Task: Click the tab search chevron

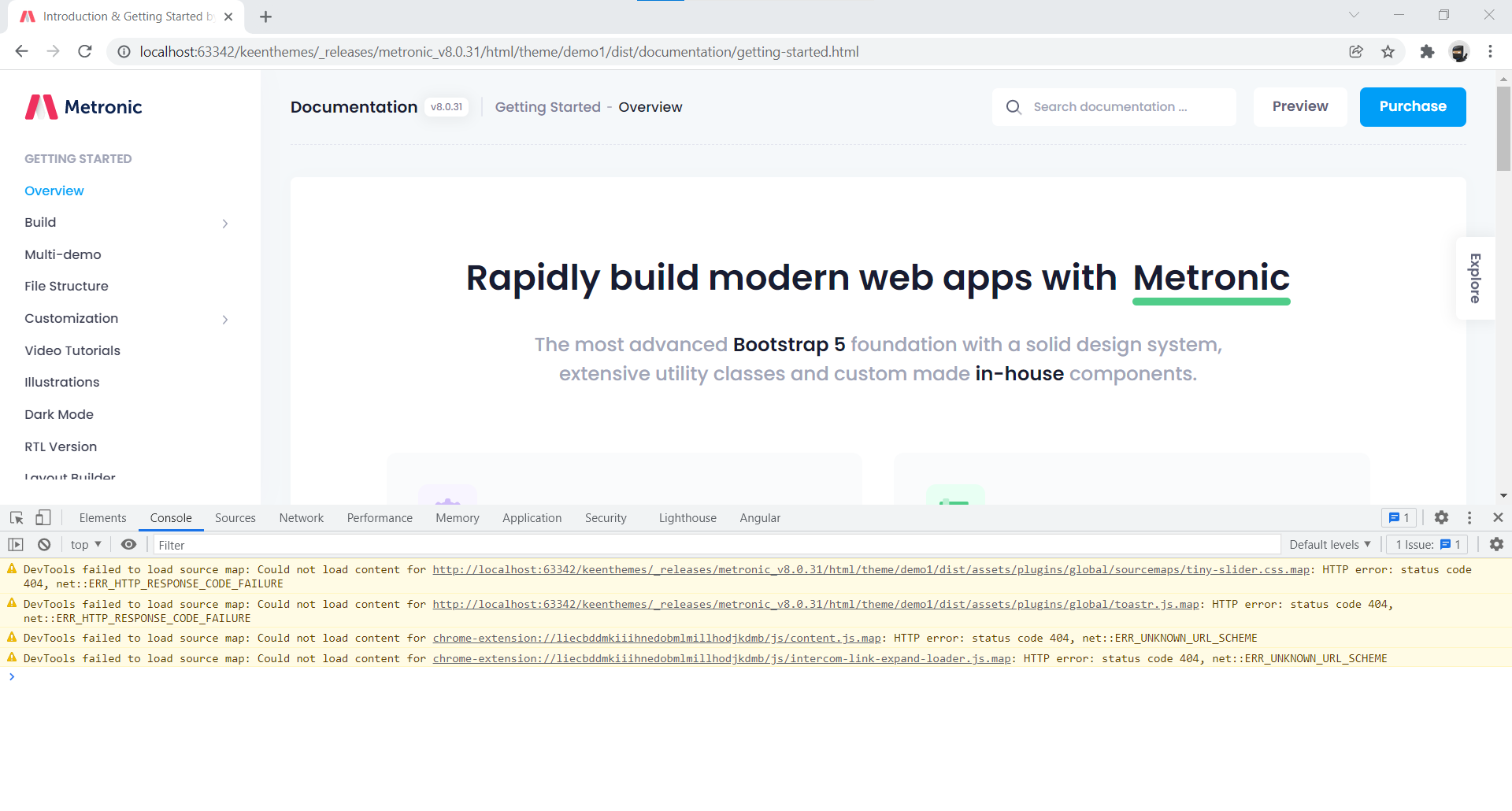Action: click(1354, 15)
